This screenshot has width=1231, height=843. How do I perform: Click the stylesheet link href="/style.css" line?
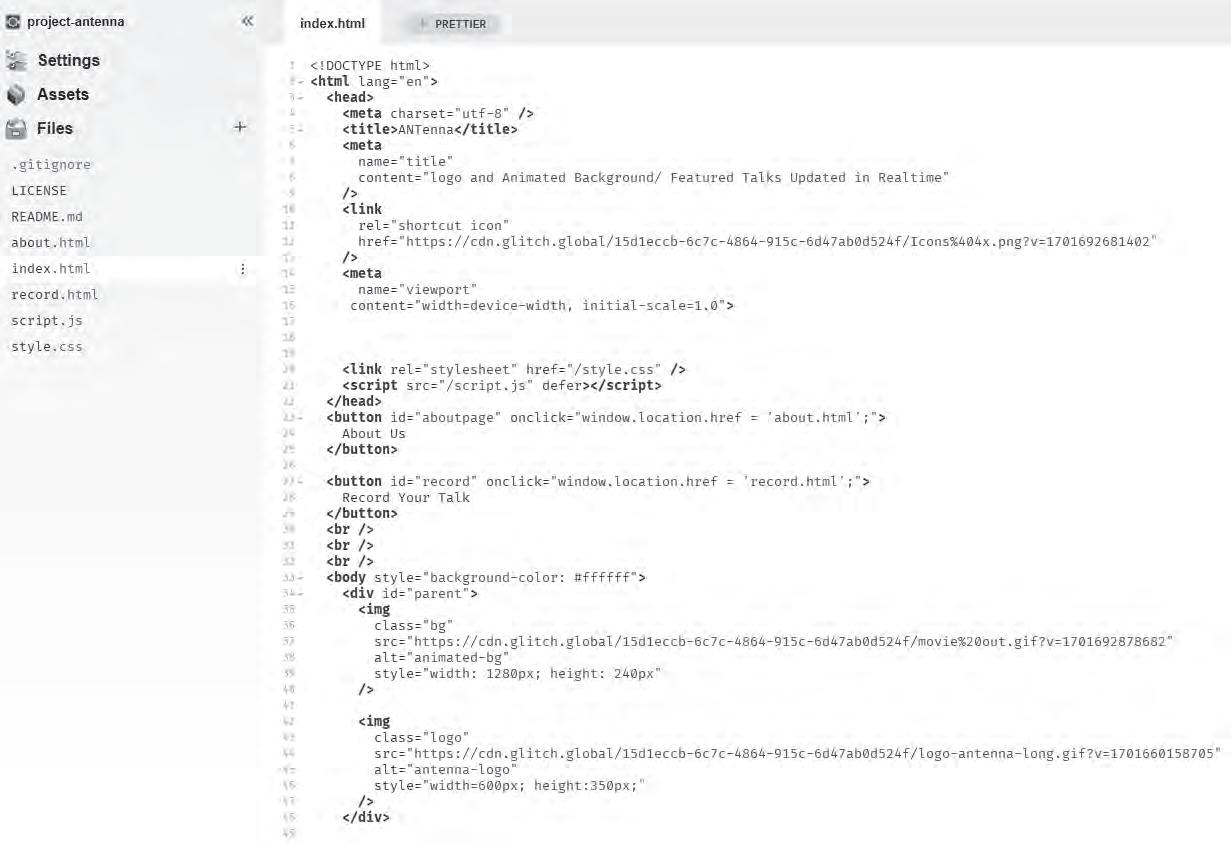click(514, 370)
